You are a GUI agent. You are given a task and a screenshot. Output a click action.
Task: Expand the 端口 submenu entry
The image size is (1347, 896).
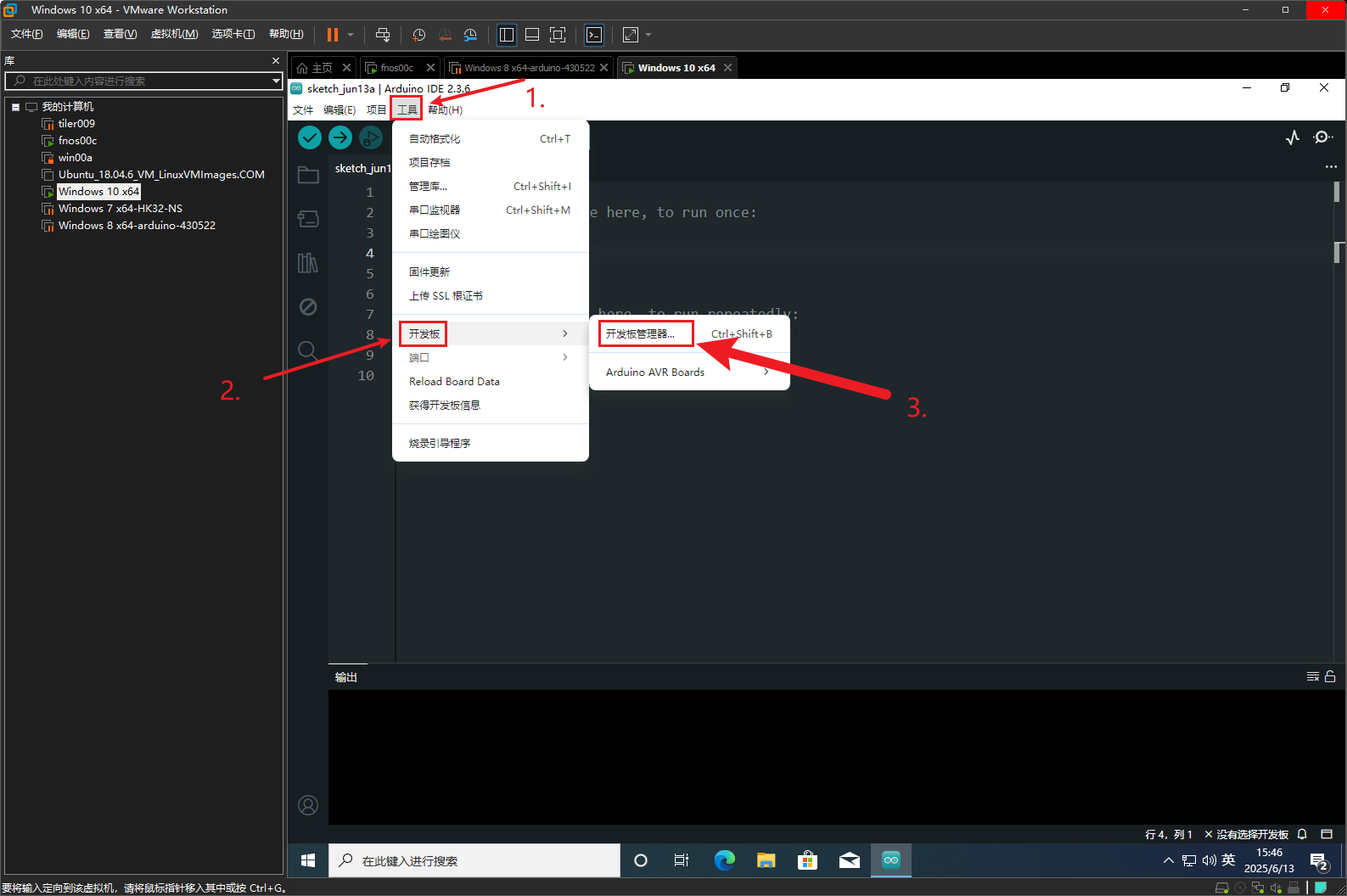(x=491, y=357)
